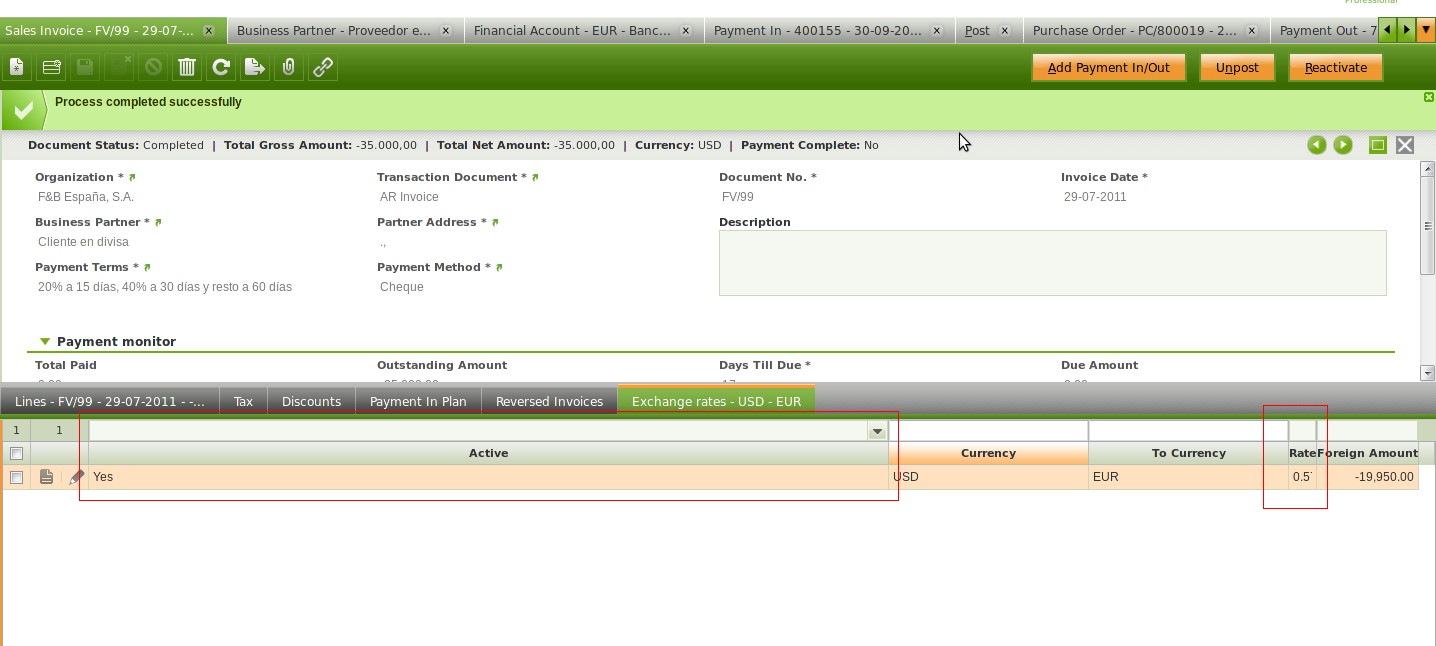
Task: Edit the USD to EUR row with the pencil icon
Action: coord(76,477)
